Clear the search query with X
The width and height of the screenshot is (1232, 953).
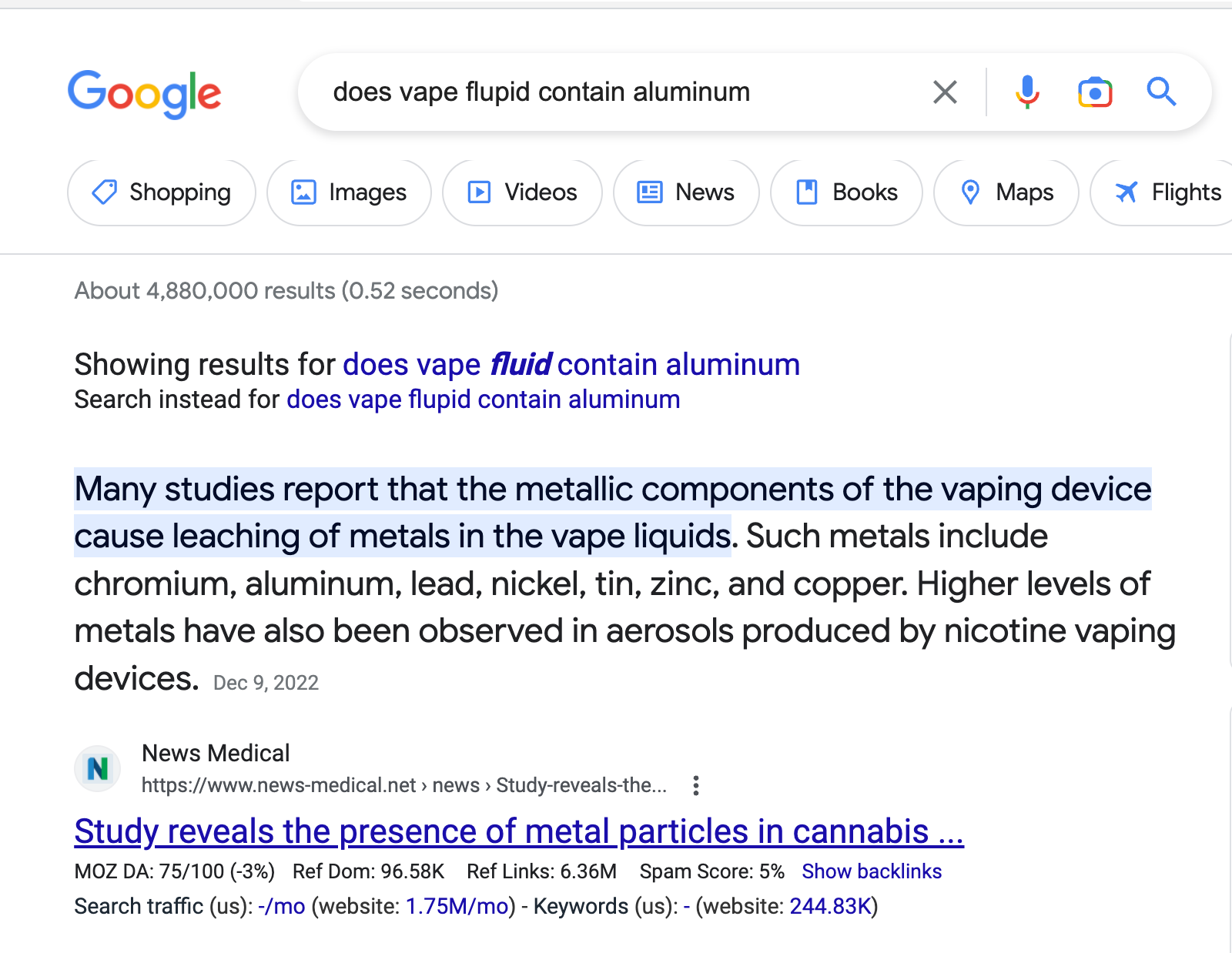pos(945,92)
